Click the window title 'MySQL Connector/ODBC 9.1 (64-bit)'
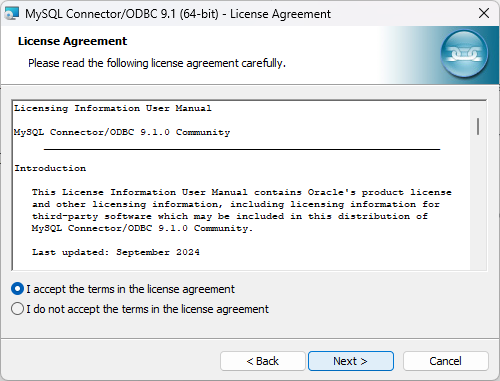 (122, 14)
